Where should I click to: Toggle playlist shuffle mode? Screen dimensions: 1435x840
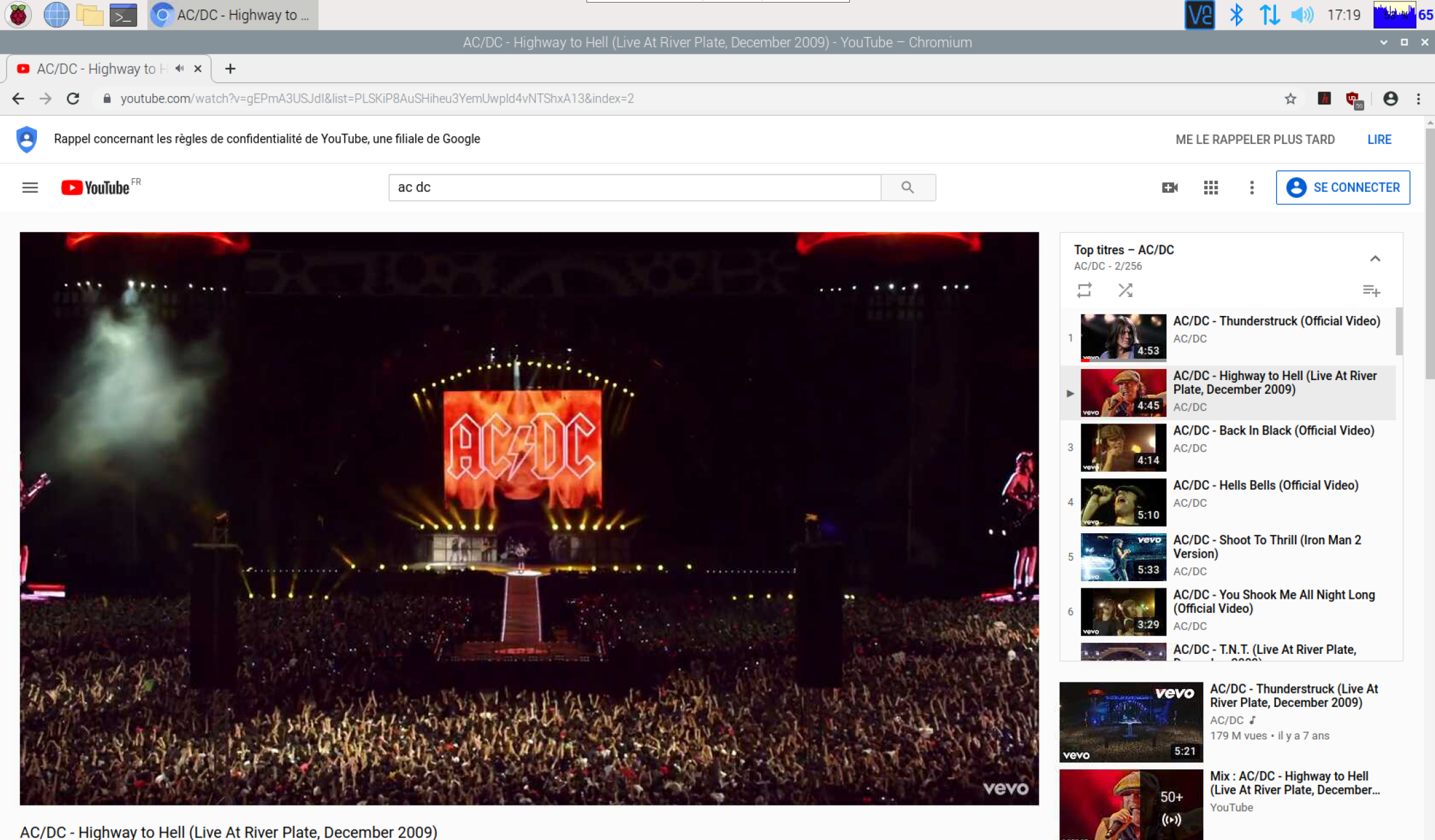[x=1126, y=290]
